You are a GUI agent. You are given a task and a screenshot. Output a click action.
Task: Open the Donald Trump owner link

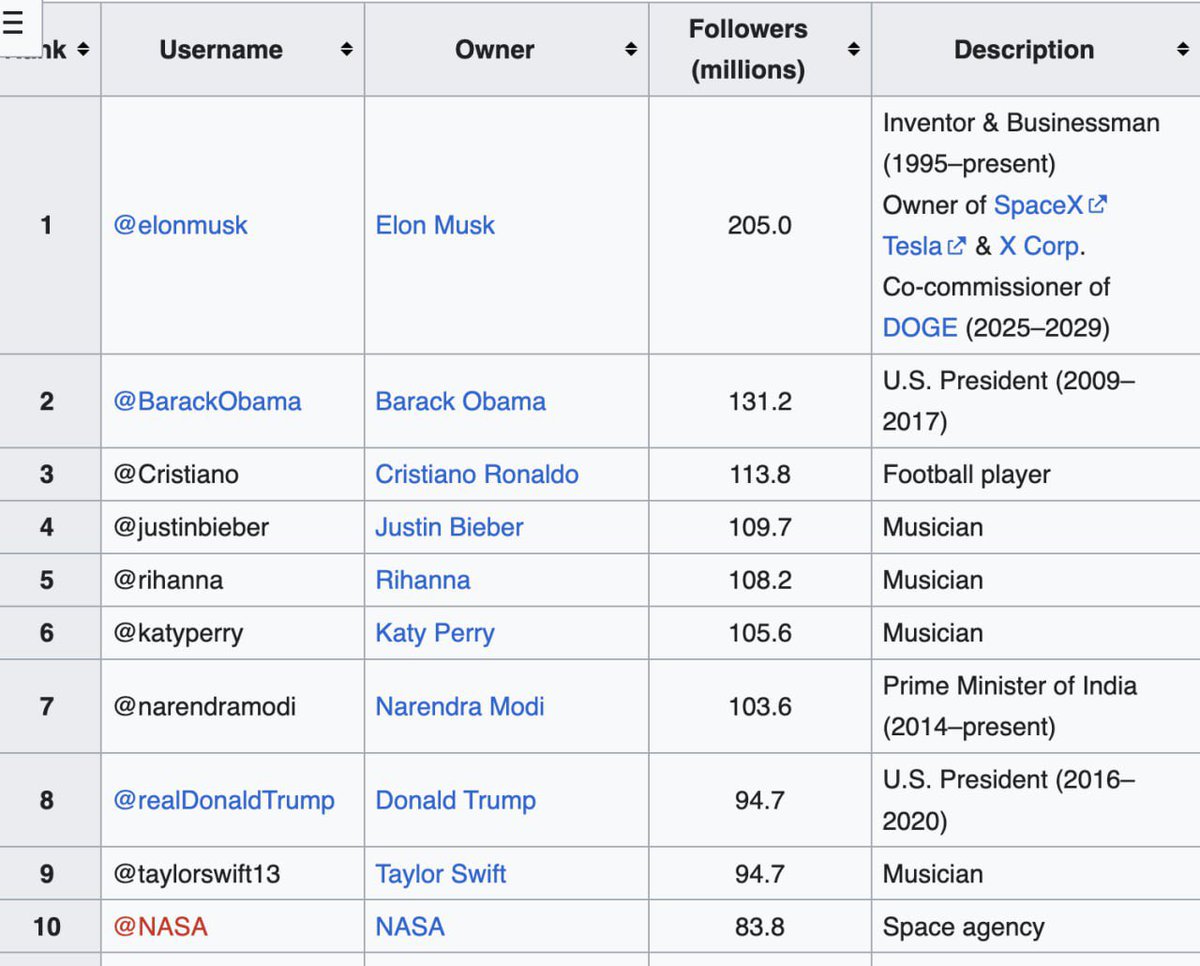click(x=455, y=800)
